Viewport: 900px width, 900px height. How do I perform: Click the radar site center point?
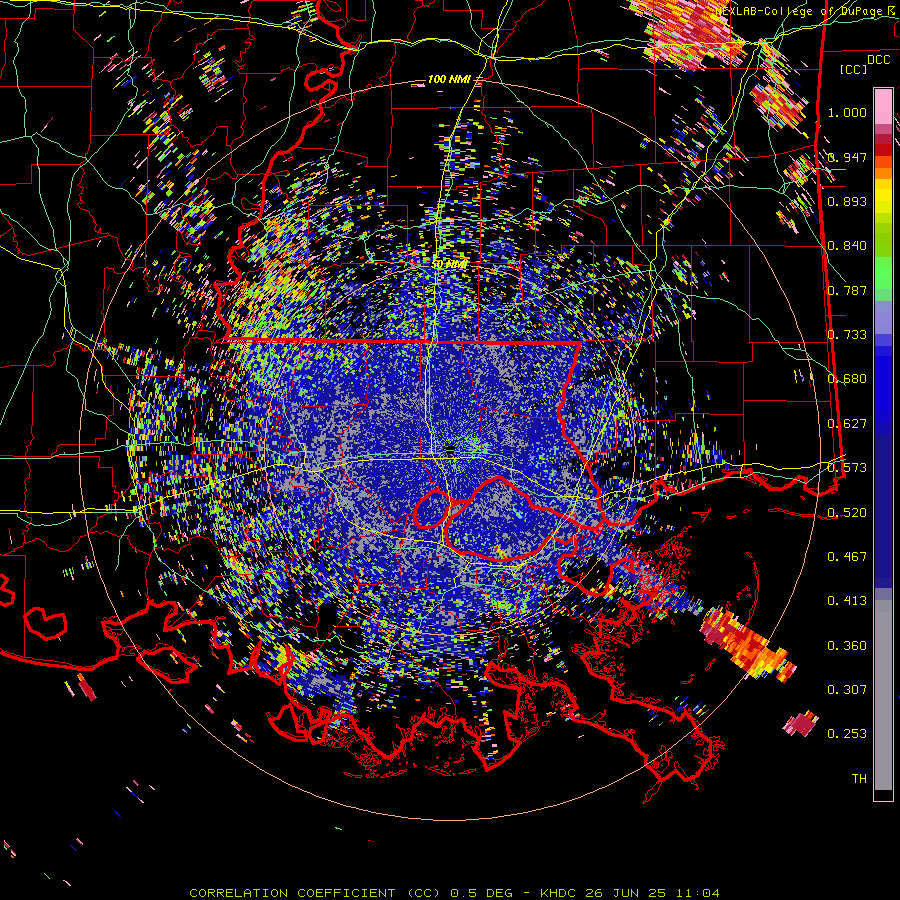click(x=450, y=451)
